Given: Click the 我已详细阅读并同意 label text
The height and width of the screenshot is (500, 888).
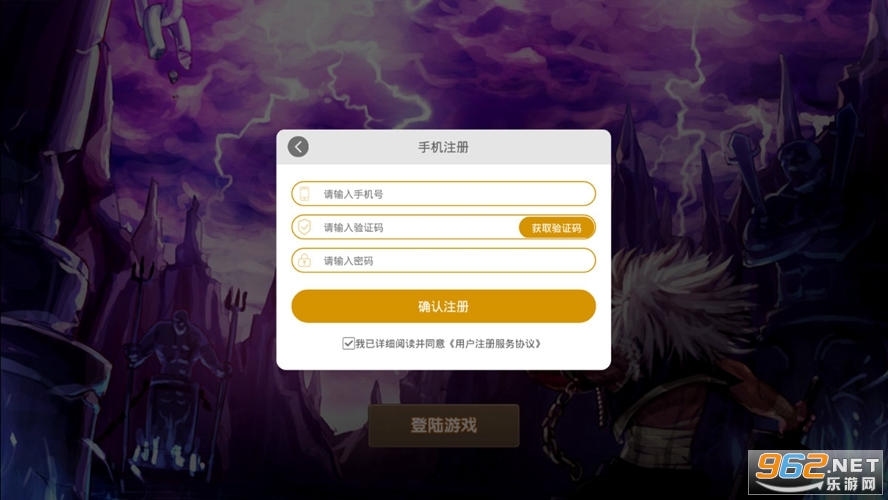Looking at the screenshot, I should click(400, 344).
